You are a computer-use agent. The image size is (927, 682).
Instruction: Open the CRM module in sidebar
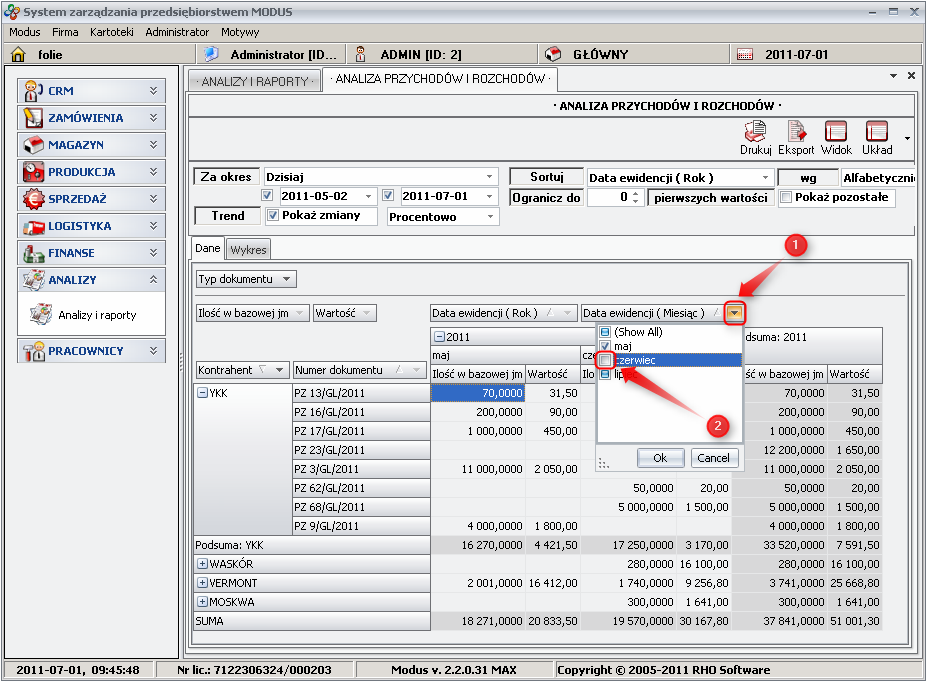click(x=90, y=91)
